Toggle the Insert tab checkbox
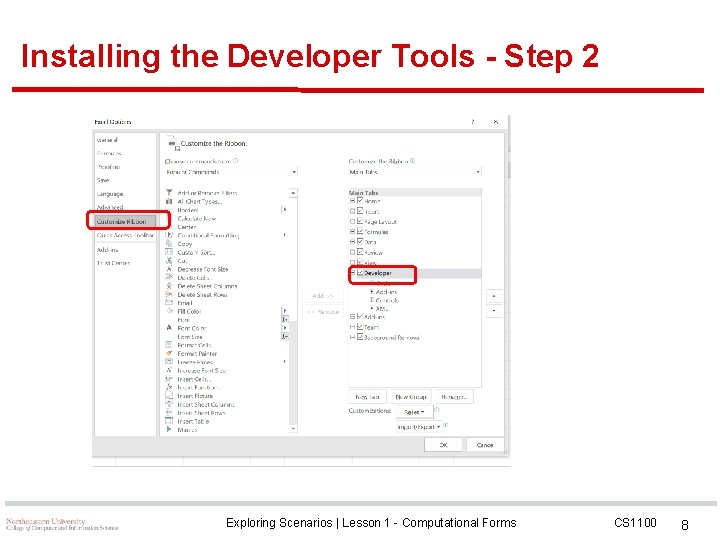Screen dimensions: 720x540 coord(360,211)
